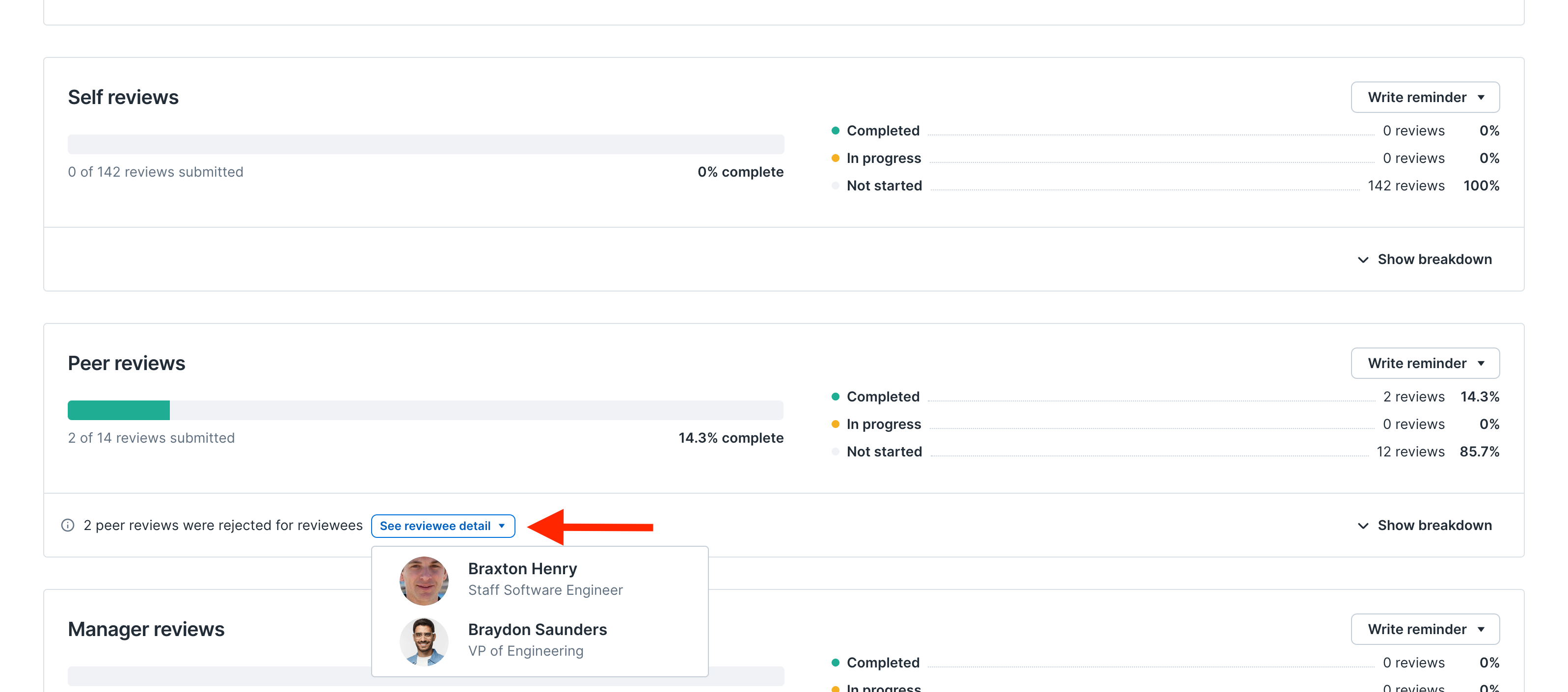Click the Not started status dot in Peer reviews
Viewport: 1568px width, 692px height.
coord(835,451)
